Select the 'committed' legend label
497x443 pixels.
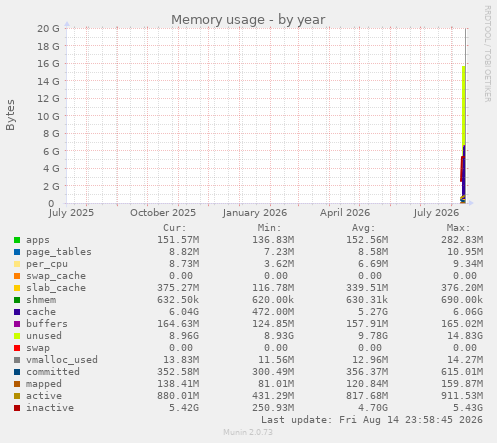pyautogui.click(x=53, y=372)
